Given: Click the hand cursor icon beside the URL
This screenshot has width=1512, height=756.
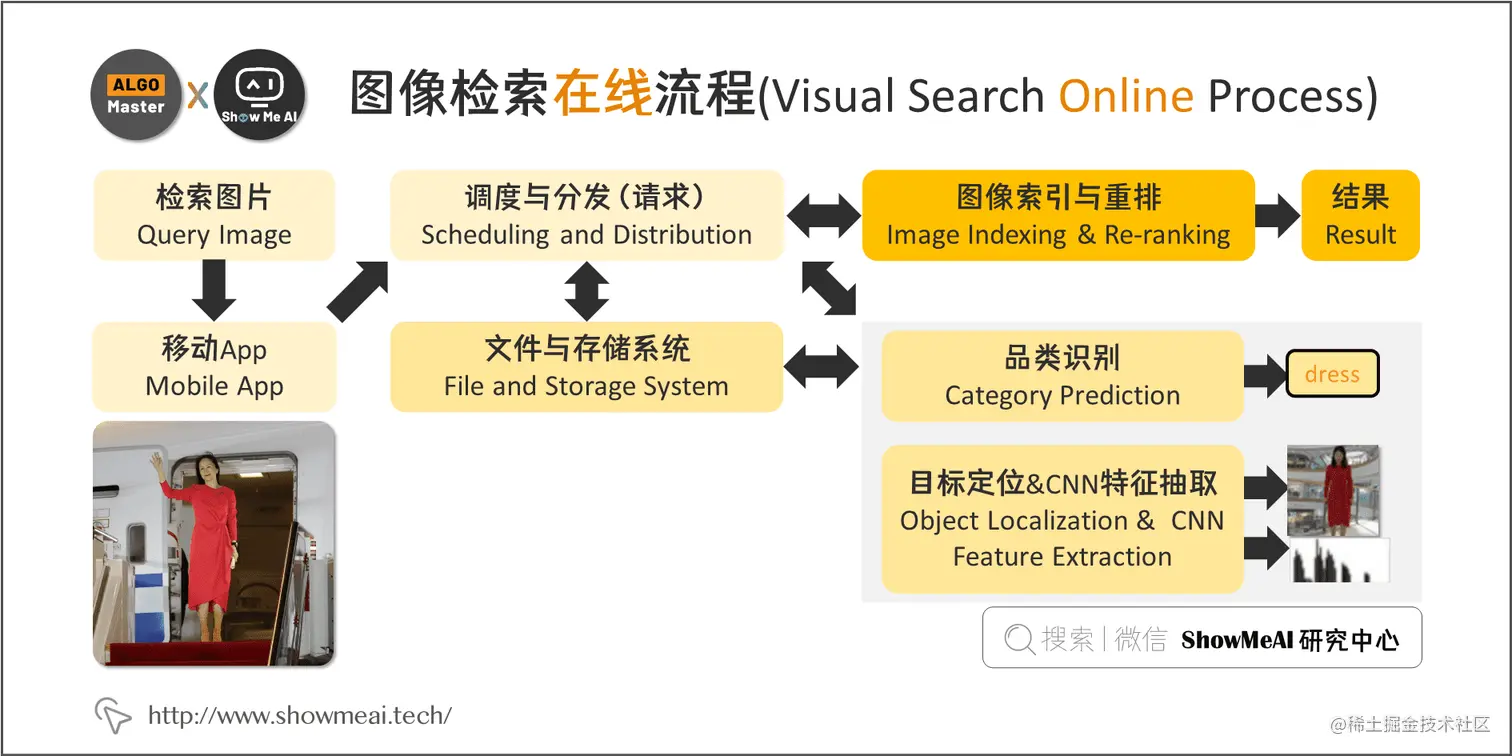Looking at the screenshot, I should [113, 715].
